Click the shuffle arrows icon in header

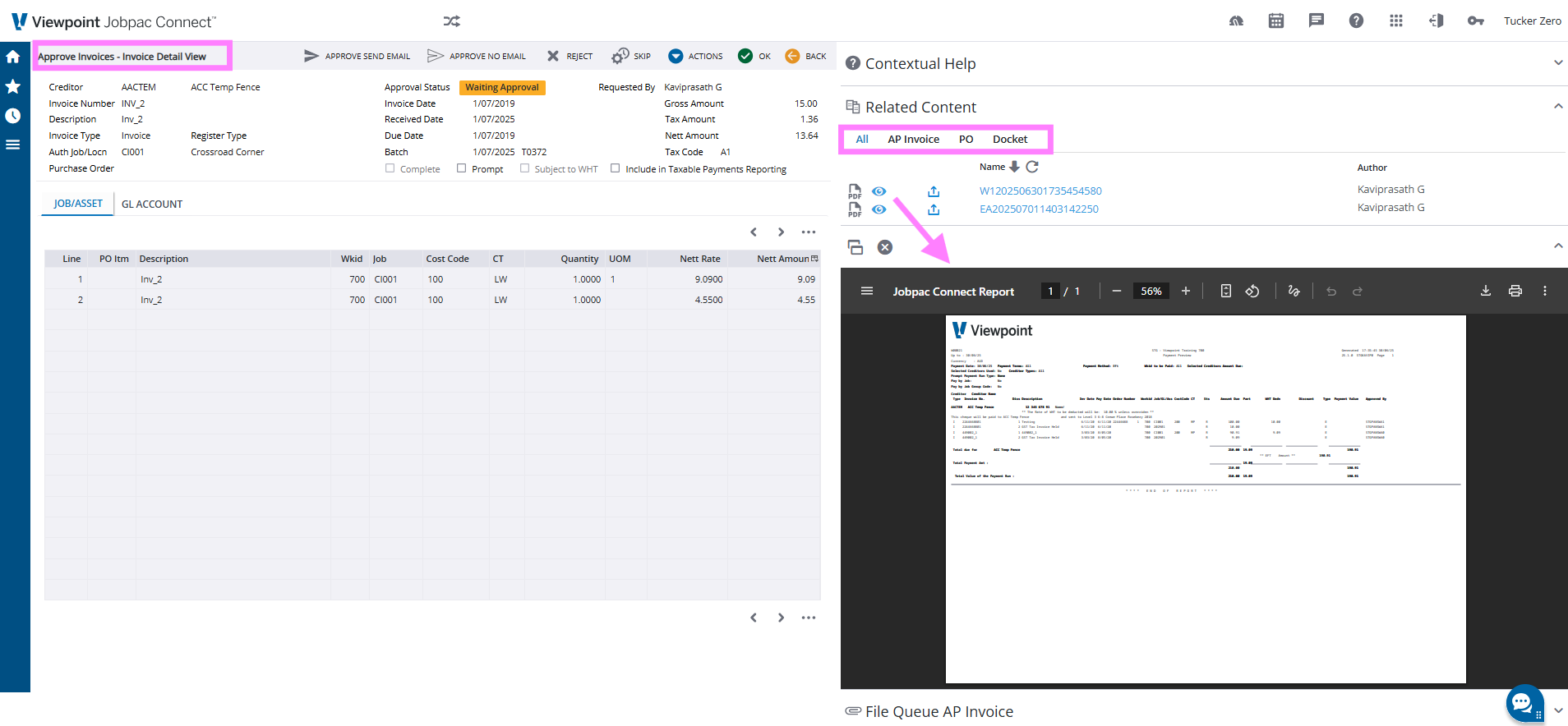(452, 21)
